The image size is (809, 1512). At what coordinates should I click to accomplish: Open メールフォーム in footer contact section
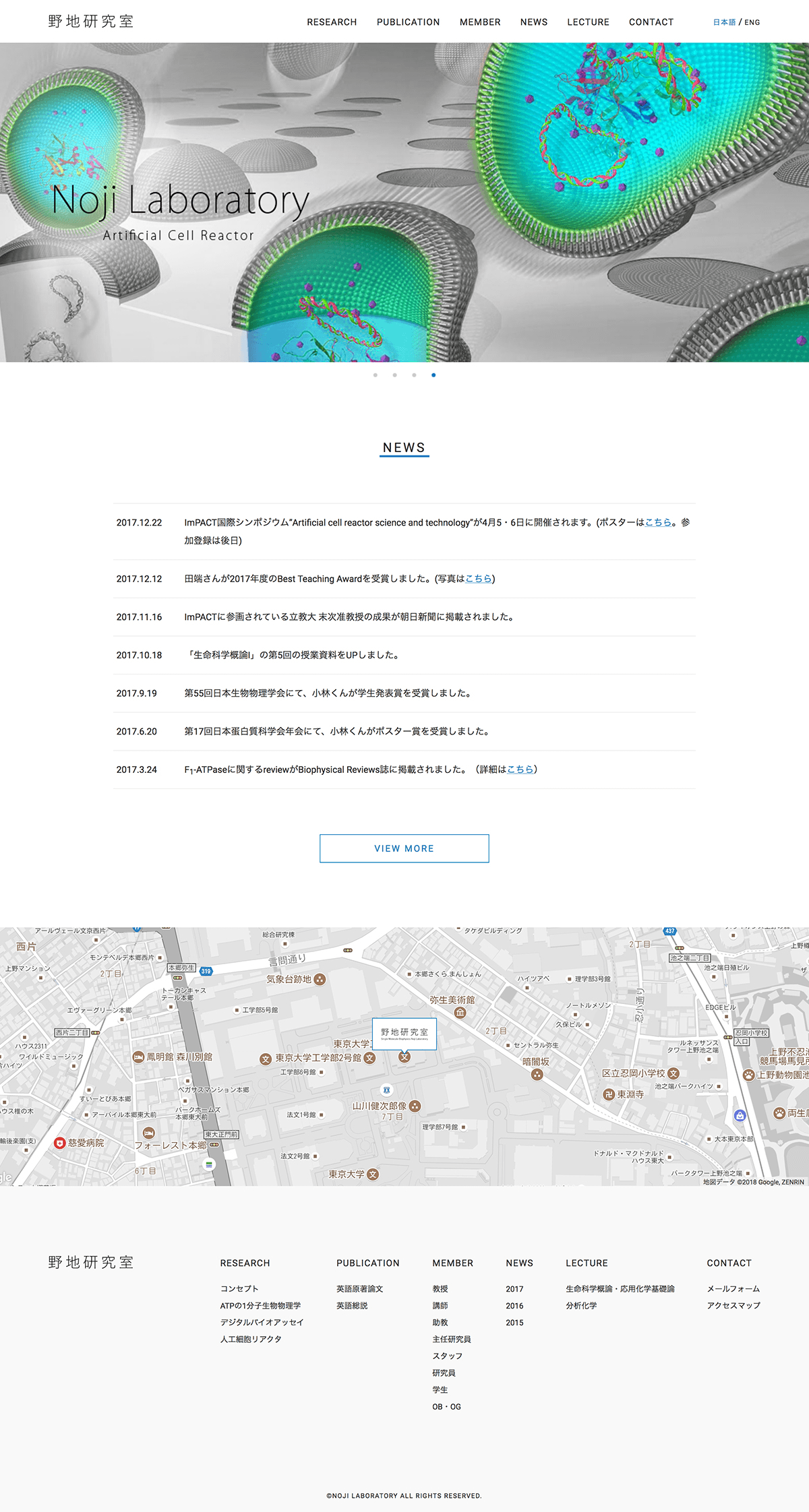[x=733, y=1289]
